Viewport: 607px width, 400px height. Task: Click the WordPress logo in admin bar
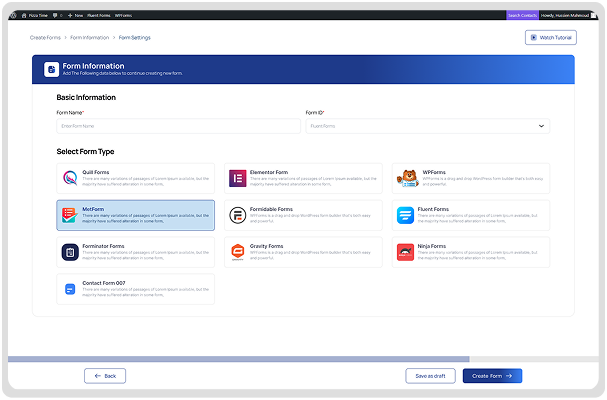pyautogui.click(x=14, y=15)
